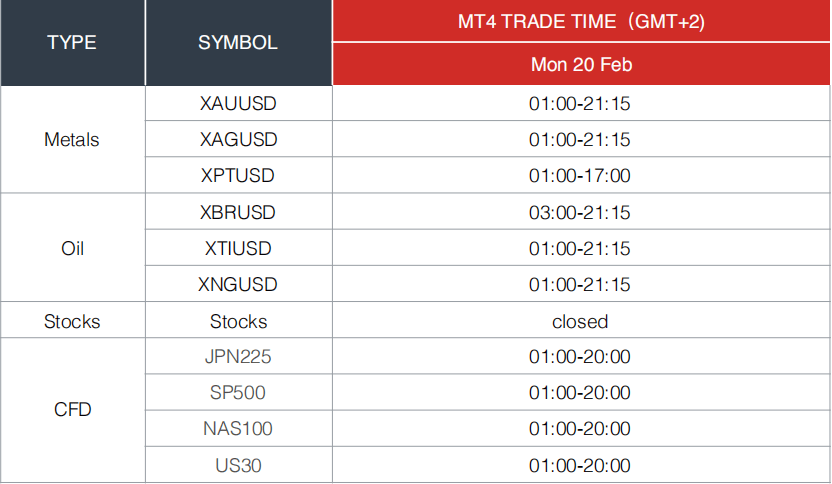Click the TYPE column header
The image size is (832, 484).
click(x=72, y=42)
